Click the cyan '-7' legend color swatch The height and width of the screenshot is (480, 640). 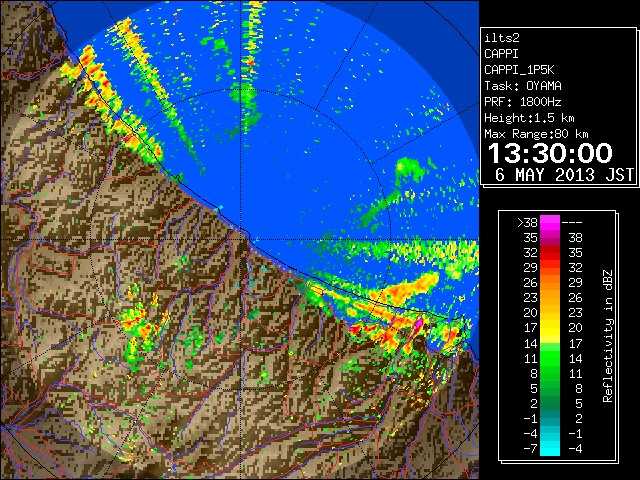click(549, 448)
